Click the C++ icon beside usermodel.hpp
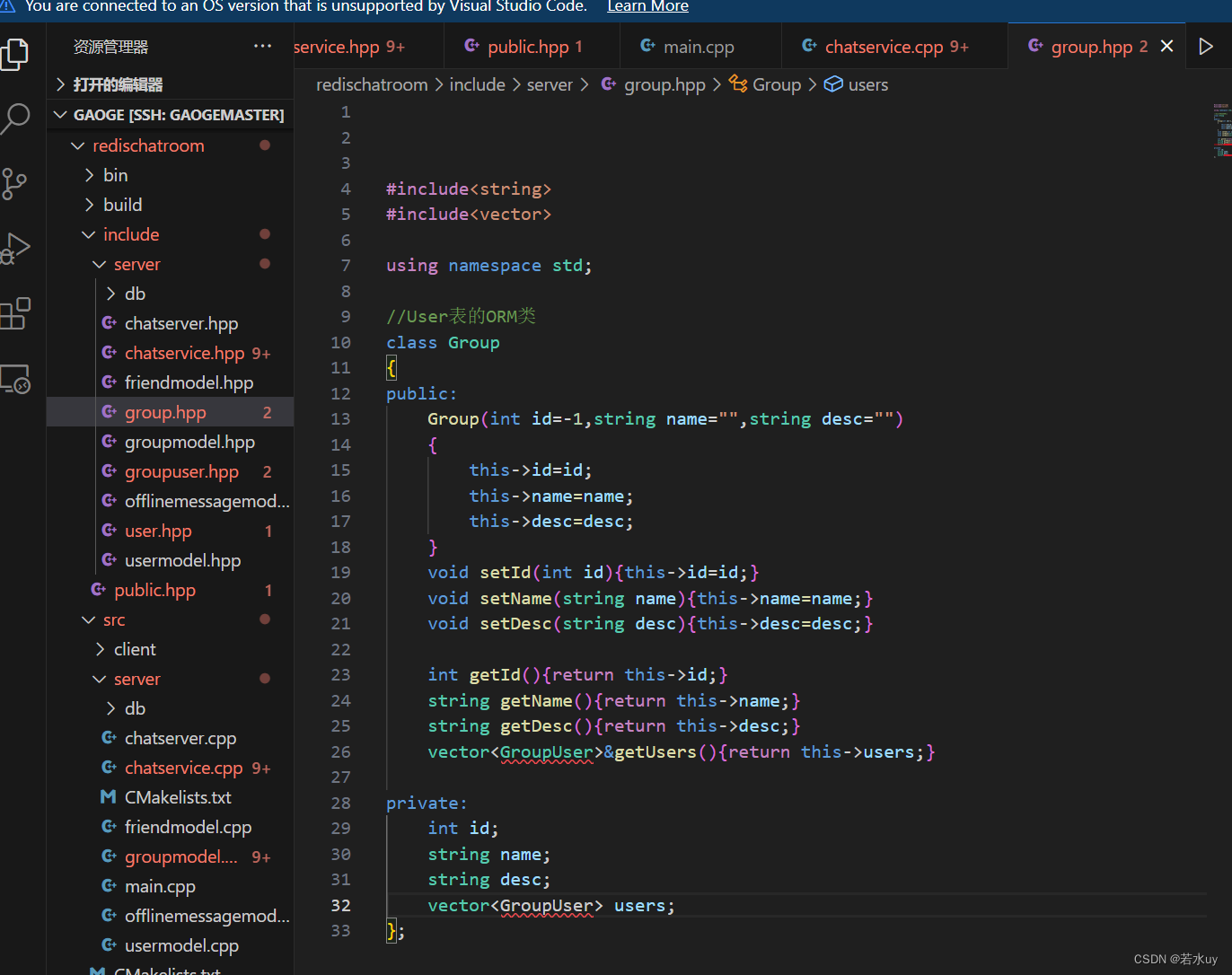Screen dimensions: 1232x975 (110, 560)
